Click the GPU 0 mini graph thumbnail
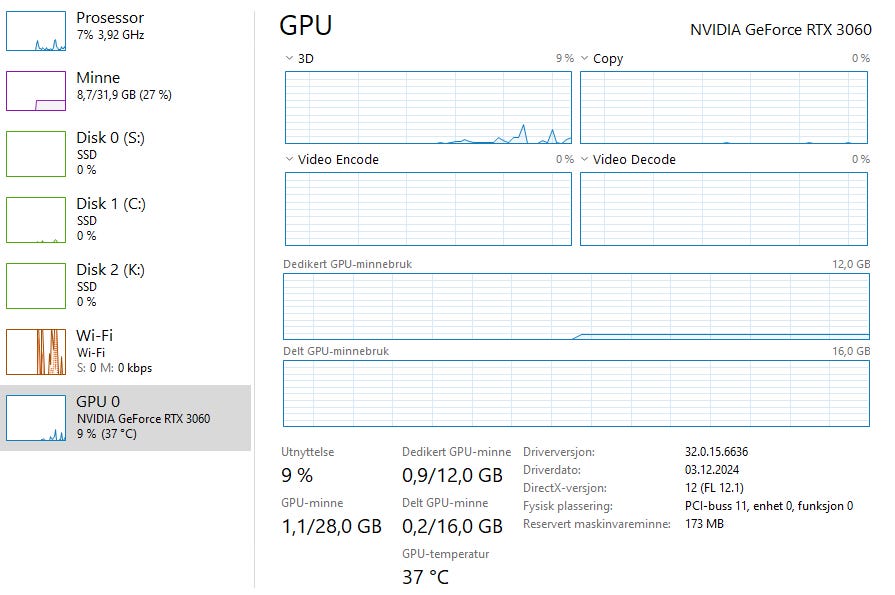Screen dimensions: 895x595 pos(36,417)
